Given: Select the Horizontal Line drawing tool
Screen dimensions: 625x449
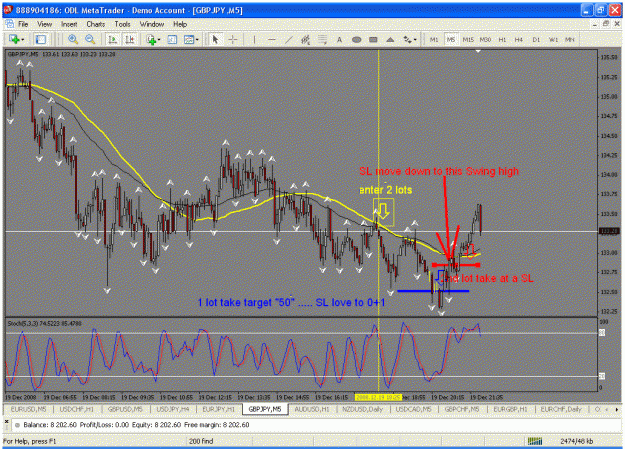Looking at the screenshot, I should (x=272, y=39).
